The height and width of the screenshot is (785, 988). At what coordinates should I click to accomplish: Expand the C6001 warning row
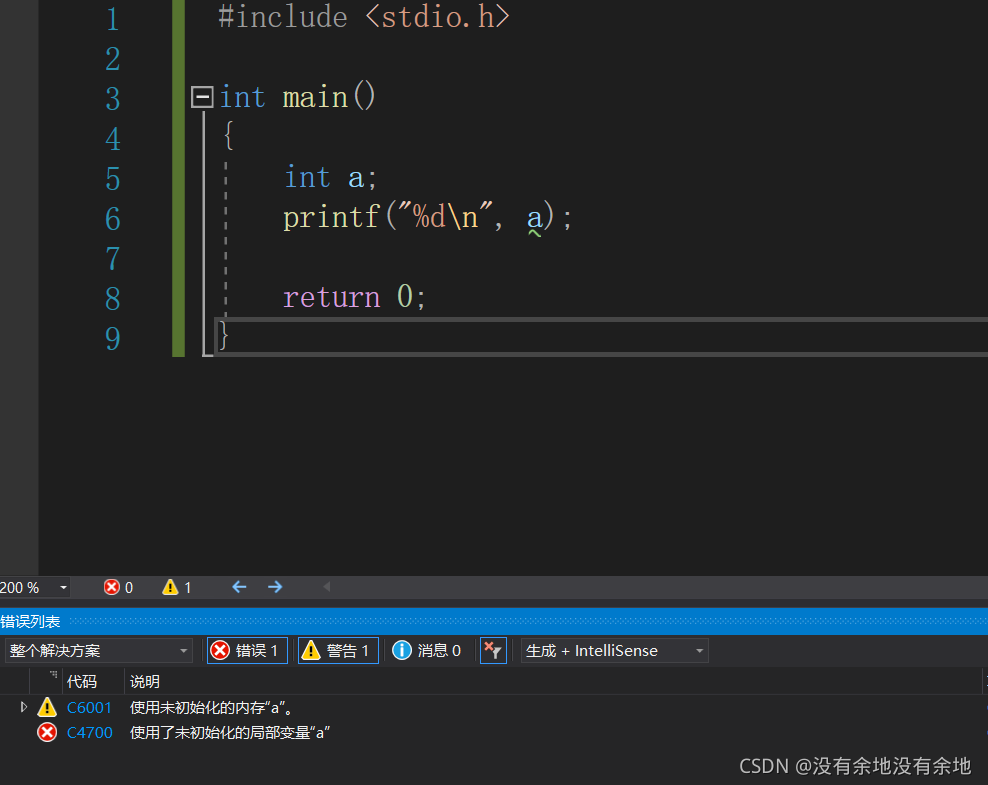coord(24,707)
